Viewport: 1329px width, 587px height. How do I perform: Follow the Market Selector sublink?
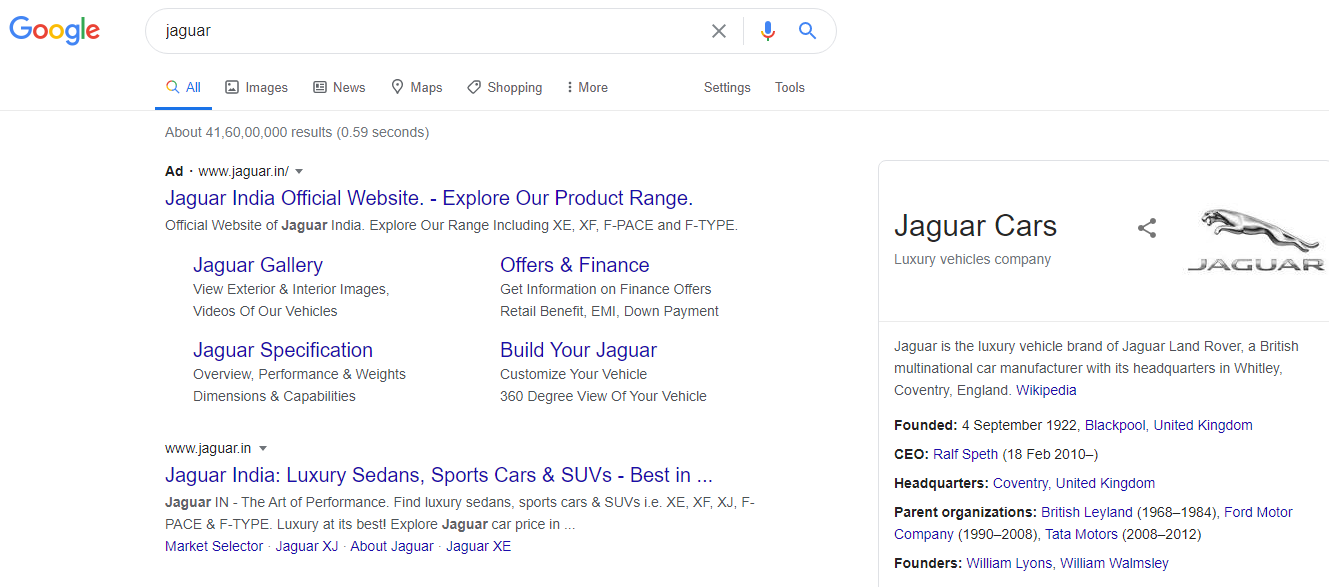[x=214, y=546]
